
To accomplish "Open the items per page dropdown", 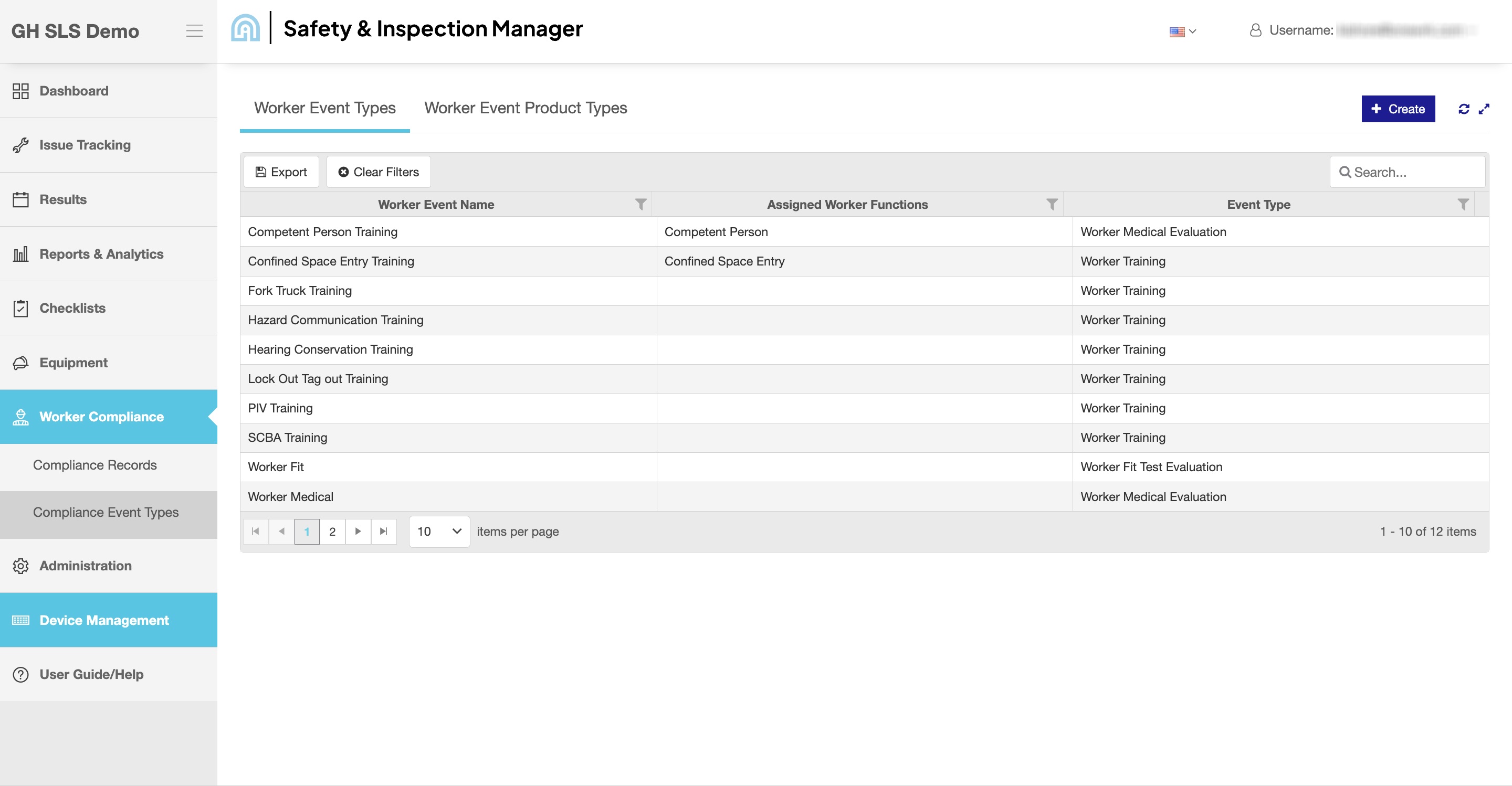I will tap(439, 532).
